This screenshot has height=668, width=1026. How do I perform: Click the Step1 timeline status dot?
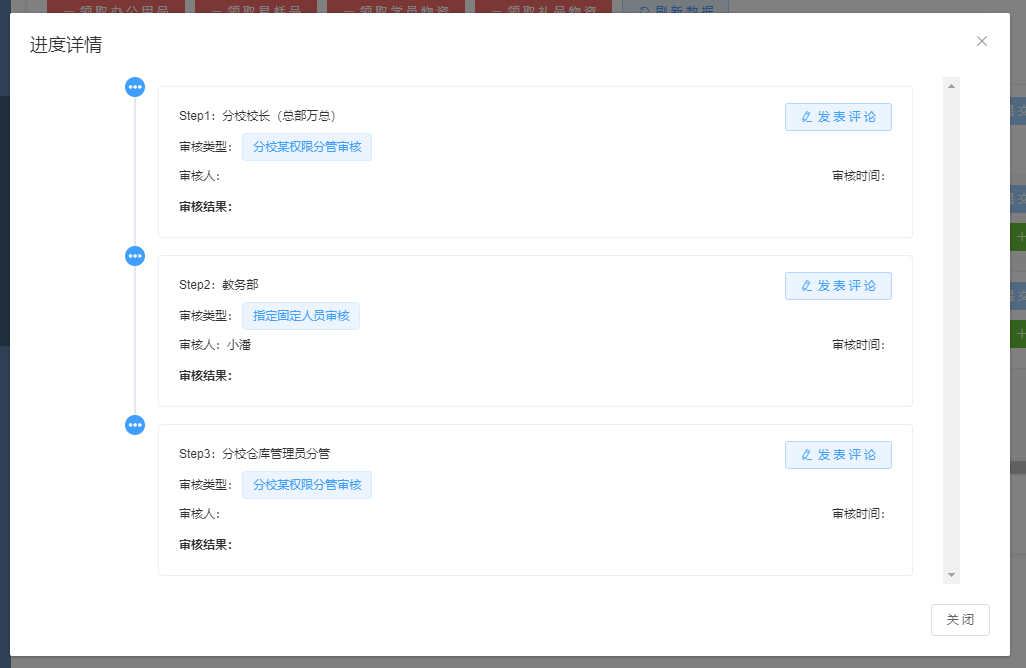[x=135, y=87]
